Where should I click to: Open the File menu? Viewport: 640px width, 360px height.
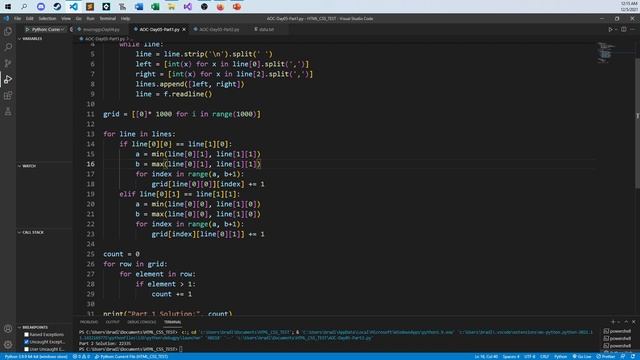(x=18, y=18)
